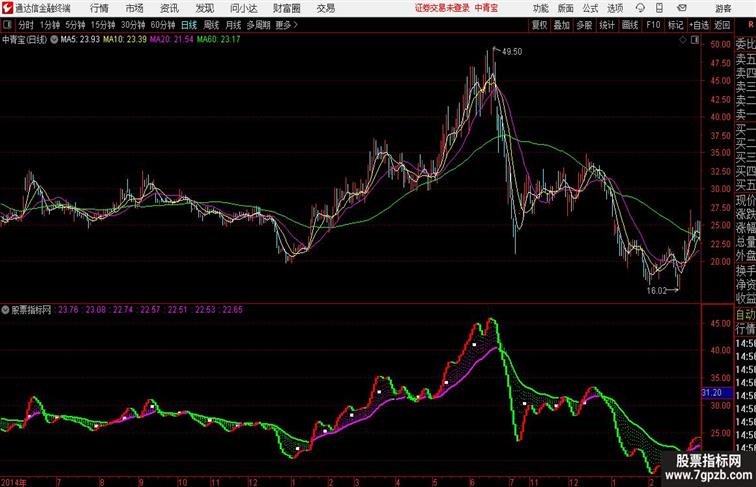The height and width of the screenshot is (487, 756).
Task: Click the mobile phone icon
Action: (x=659, y=8)
